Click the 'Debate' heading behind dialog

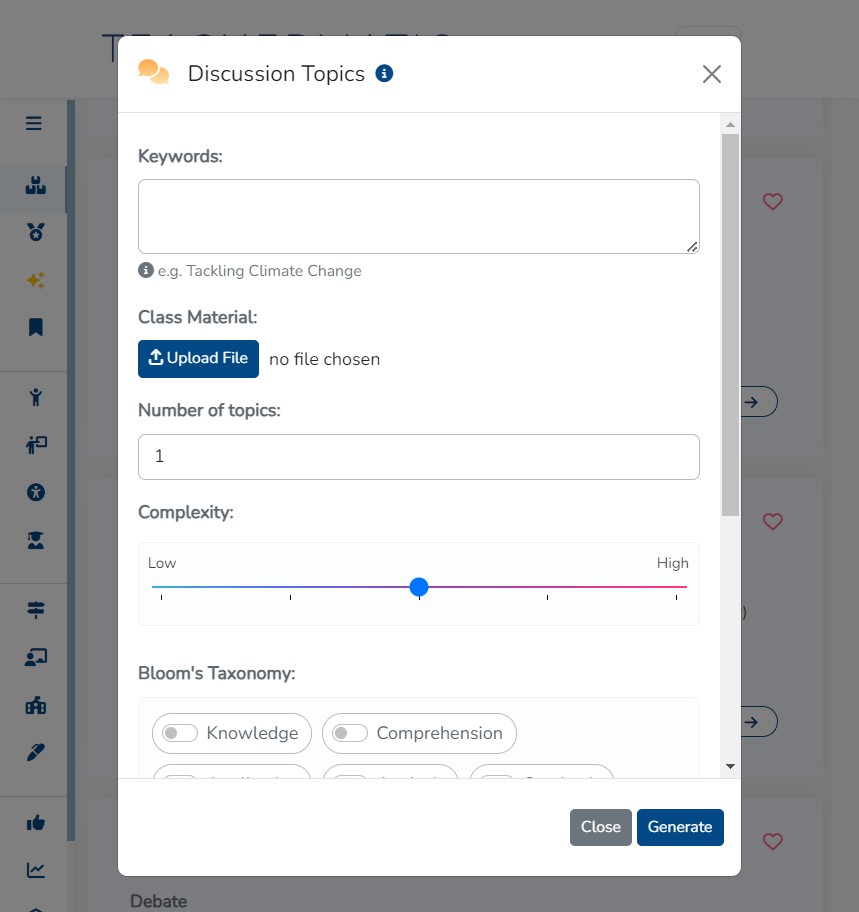[x=158, y=901]
